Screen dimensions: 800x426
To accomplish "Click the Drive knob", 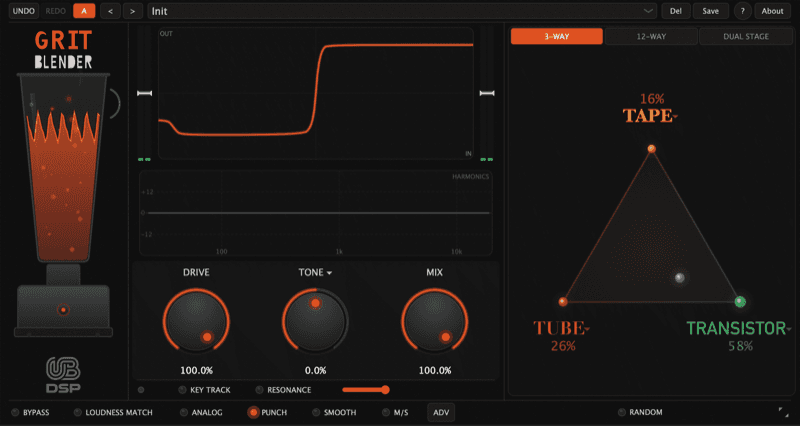I will 196,321.
